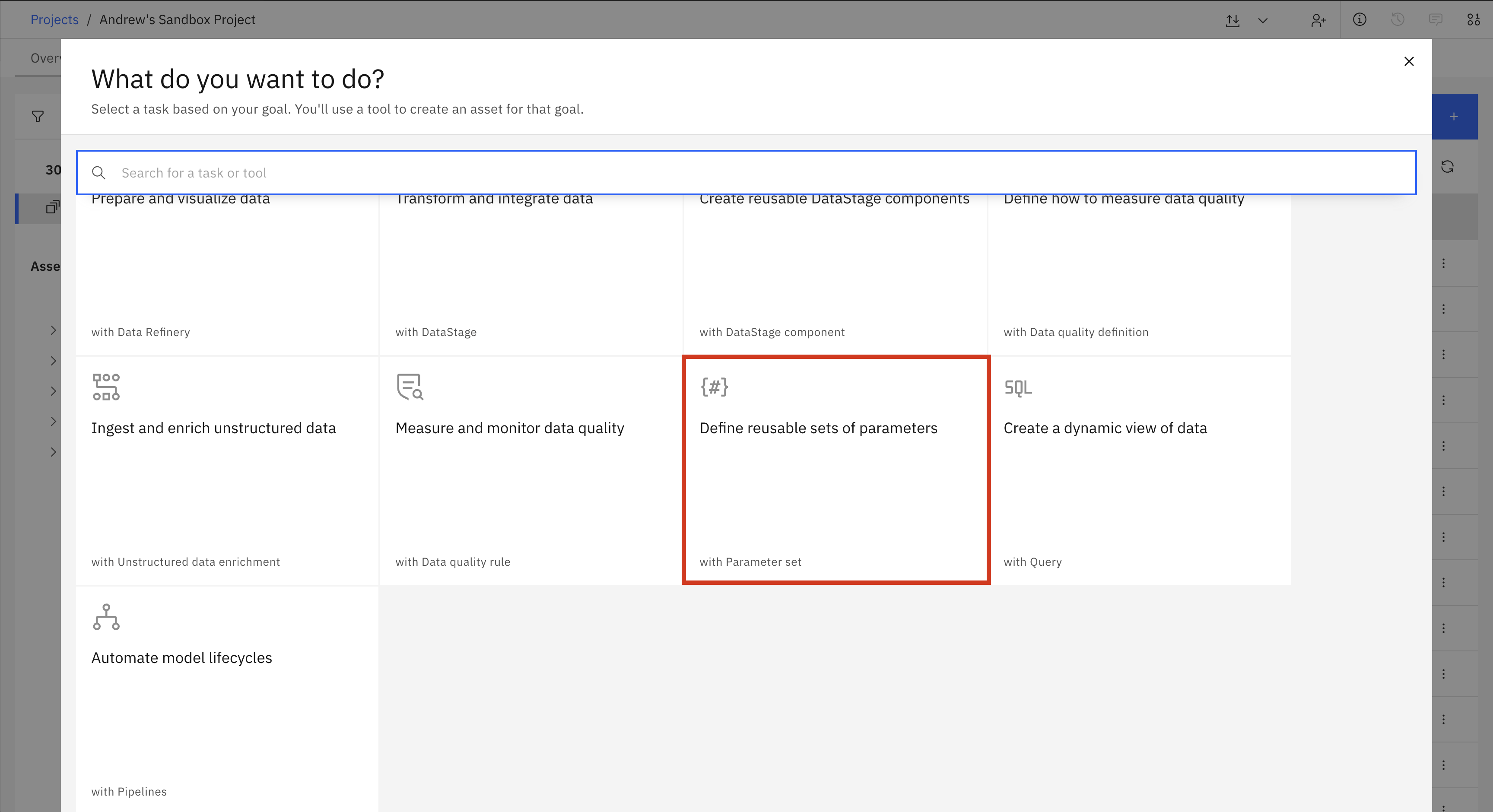Image resolution: width=1493 pixels, height=812 pixels.
Task: Expand the last asset type chevron in sidebar
Action: (x=53, y=452)
